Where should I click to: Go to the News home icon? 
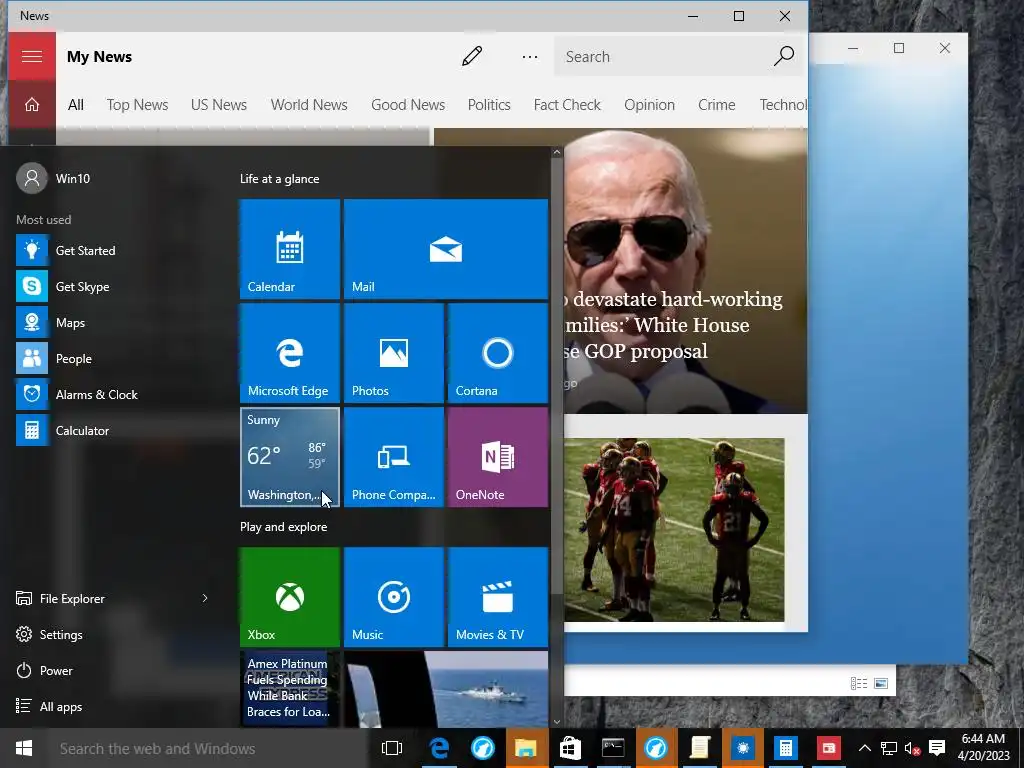31,105
